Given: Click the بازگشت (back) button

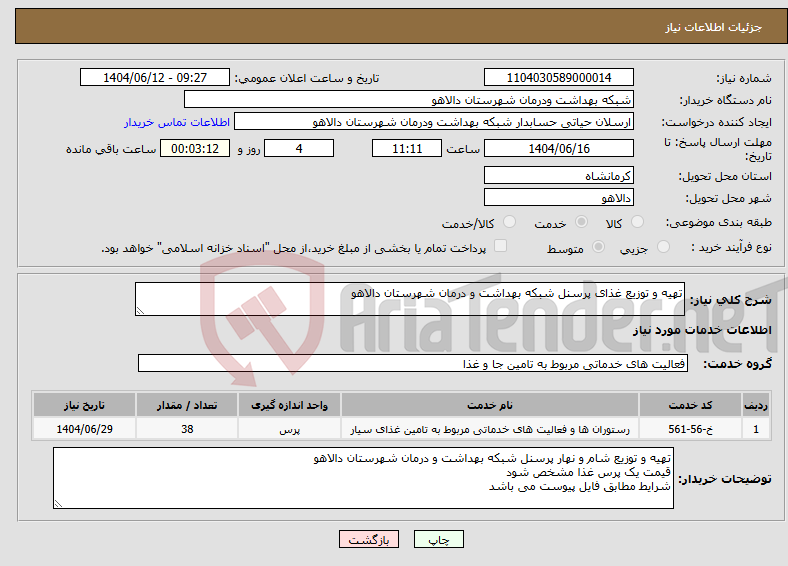Looking at the screenshot, I should pyautogui.click(x=369, y=539).
